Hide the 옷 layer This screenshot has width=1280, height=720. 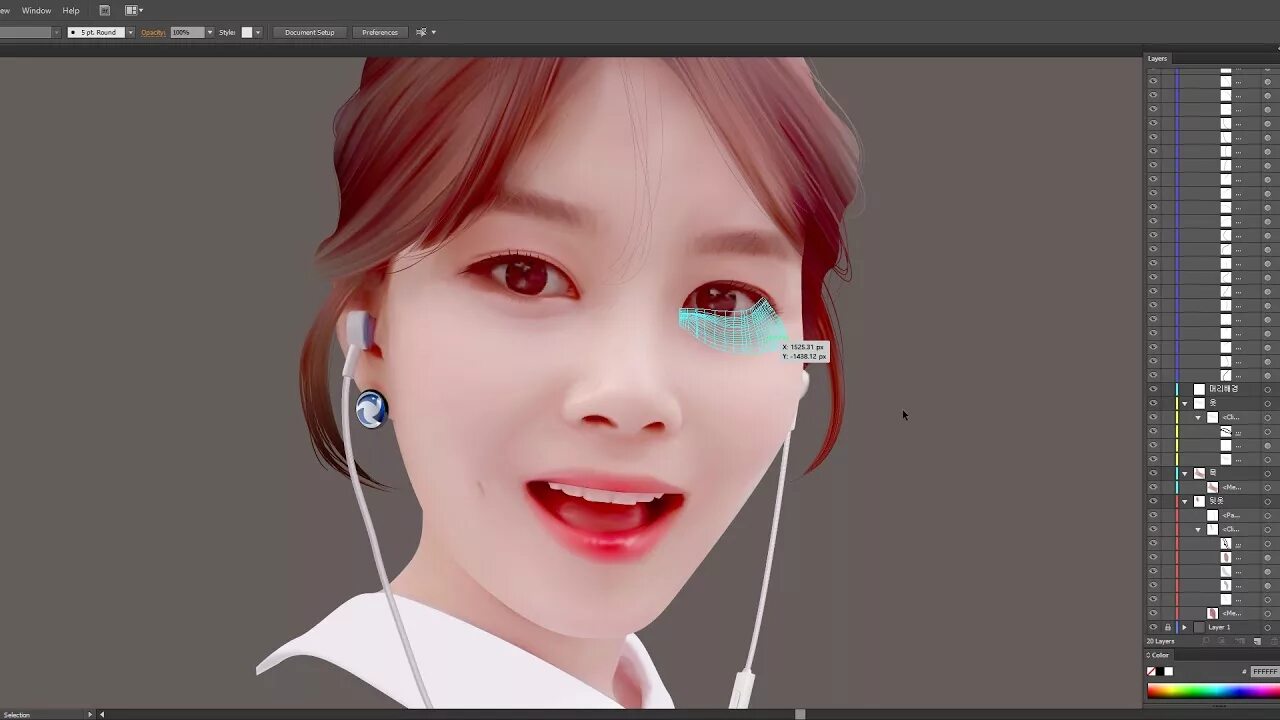click(1153, 403)
